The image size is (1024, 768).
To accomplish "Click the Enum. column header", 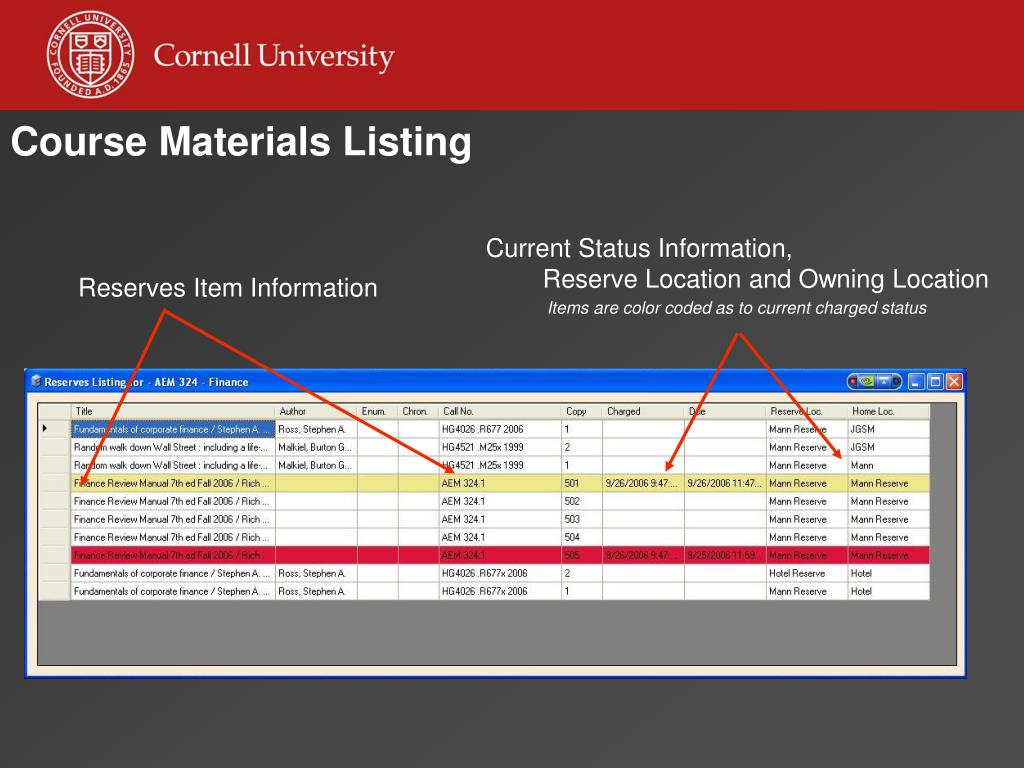I will (377, 411).
